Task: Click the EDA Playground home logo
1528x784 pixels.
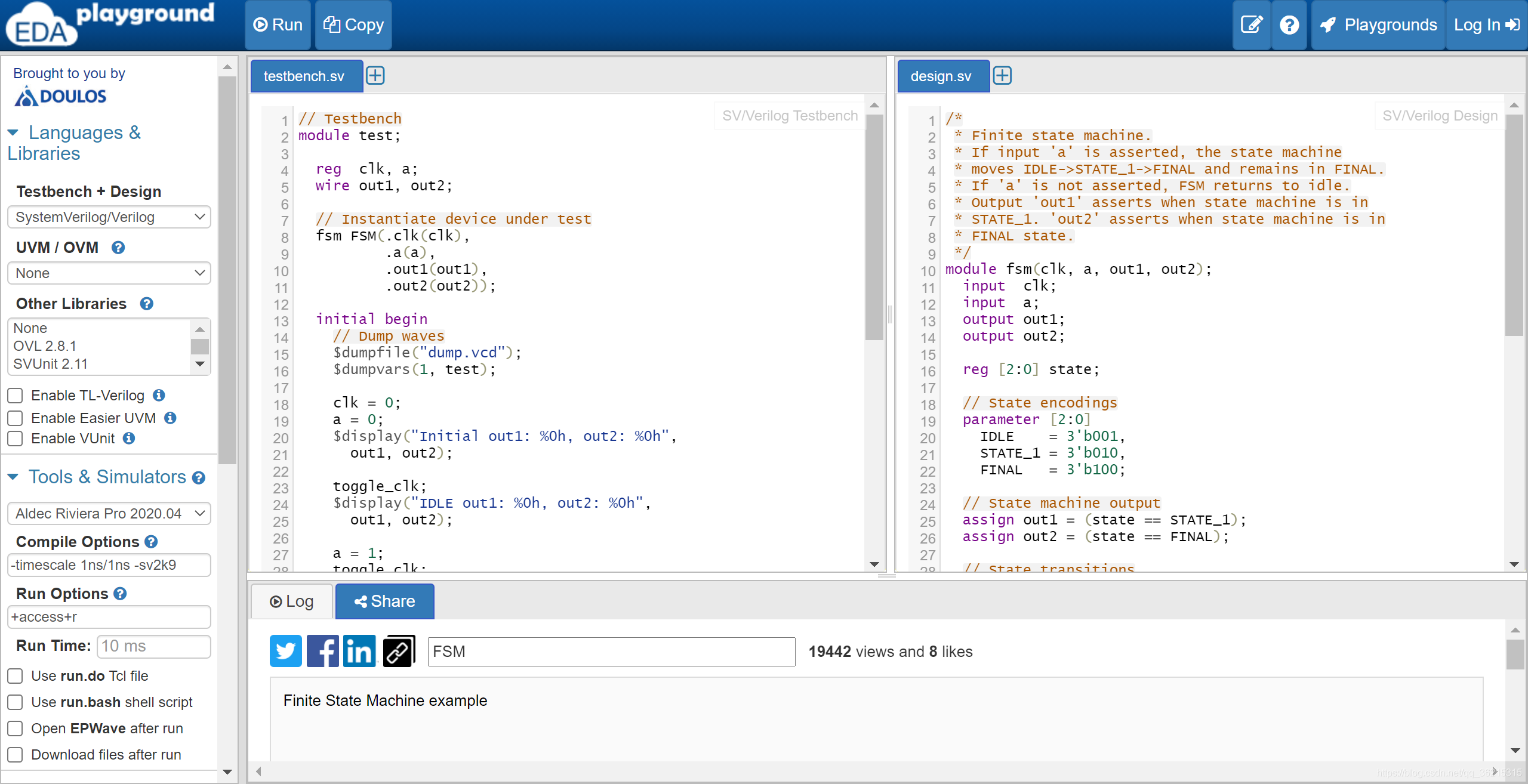Action: click(110, 24)
